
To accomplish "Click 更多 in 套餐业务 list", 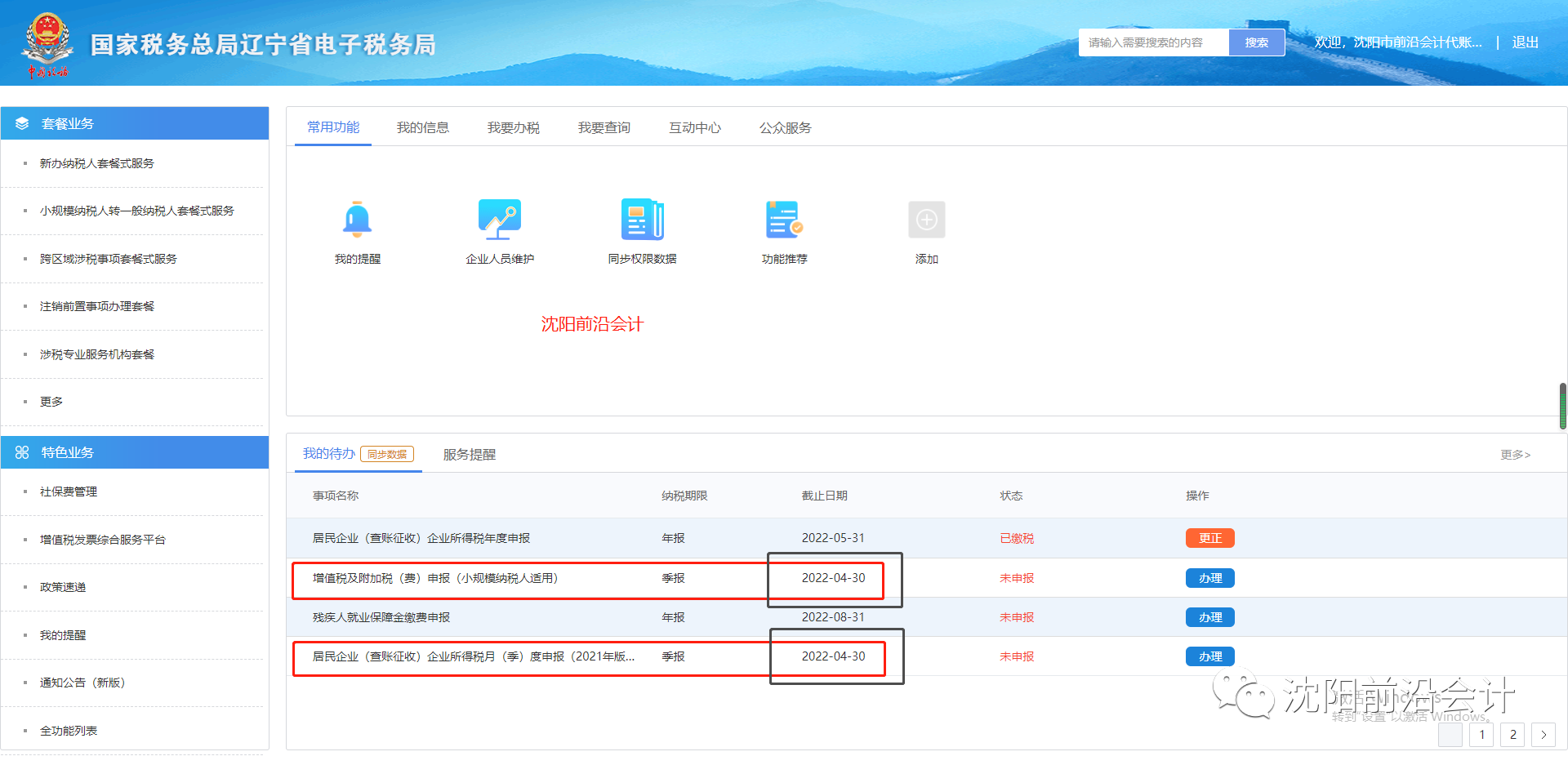I will [x=51, y=402].
